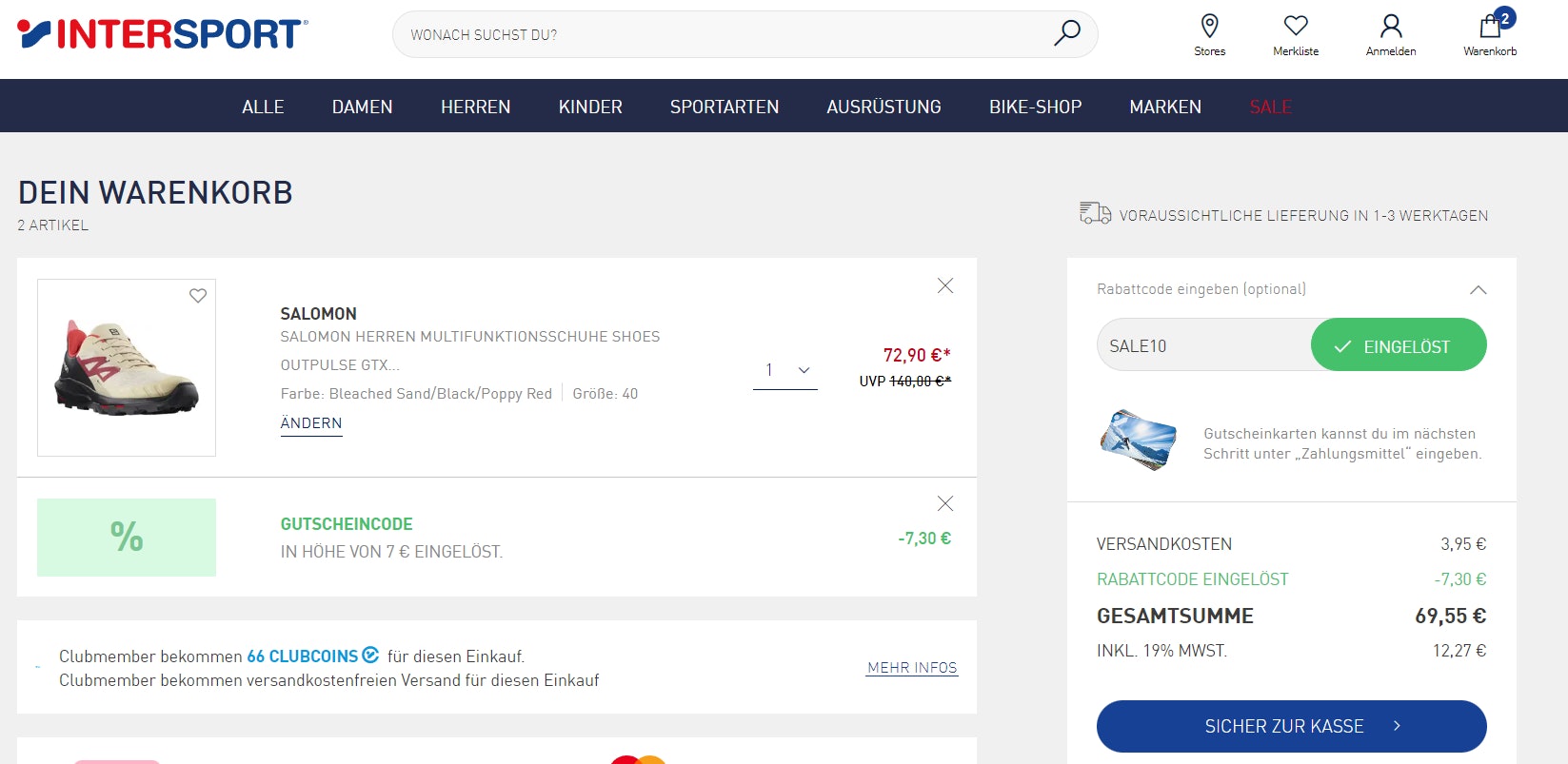Open the DAMEN menu
The height and width of the screenshot is (764, 1568).
[x=363, y=107]
